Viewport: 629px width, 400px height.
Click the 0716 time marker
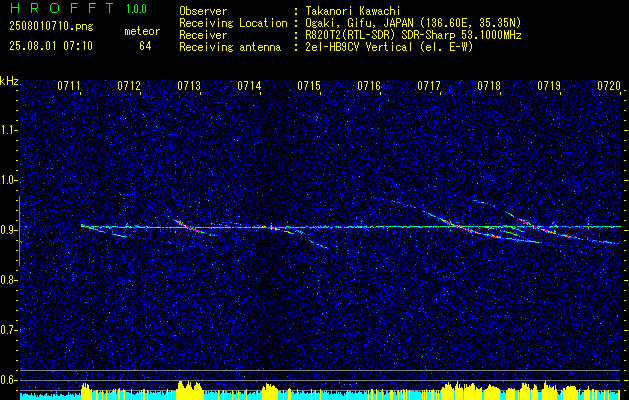click(x=369, y=85)
